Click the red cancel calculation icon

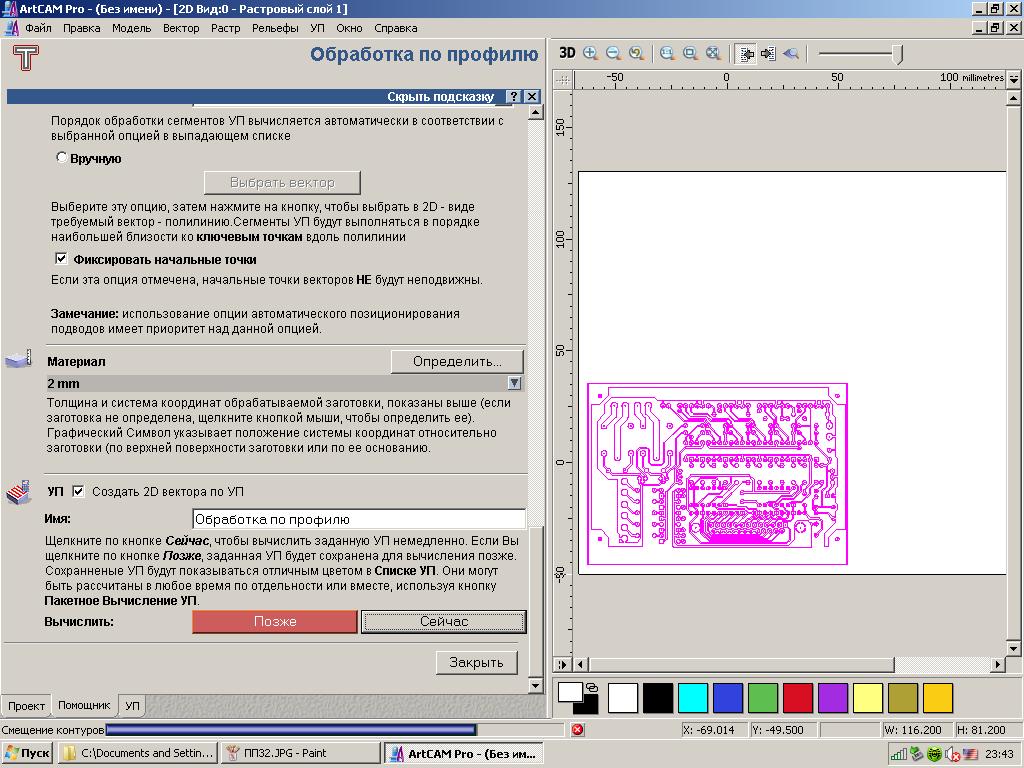pyautogui.click(x=577, y=730)
